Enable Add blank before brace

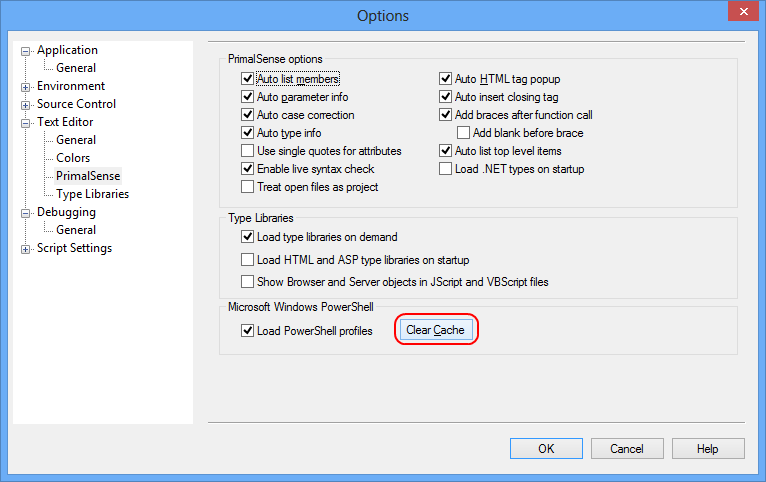(x=463, y=132)
